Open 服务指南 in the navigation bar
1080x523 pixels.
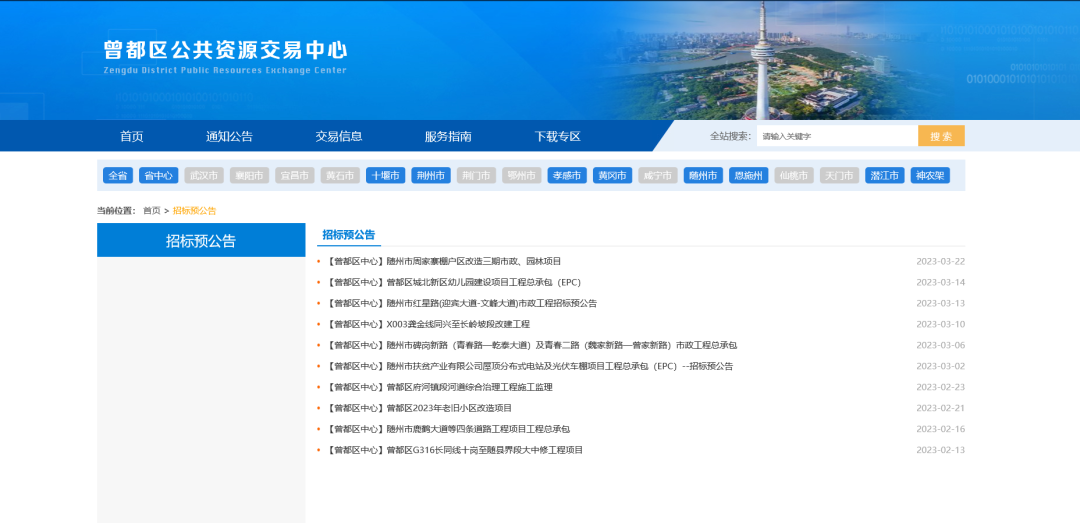[447, 137]
